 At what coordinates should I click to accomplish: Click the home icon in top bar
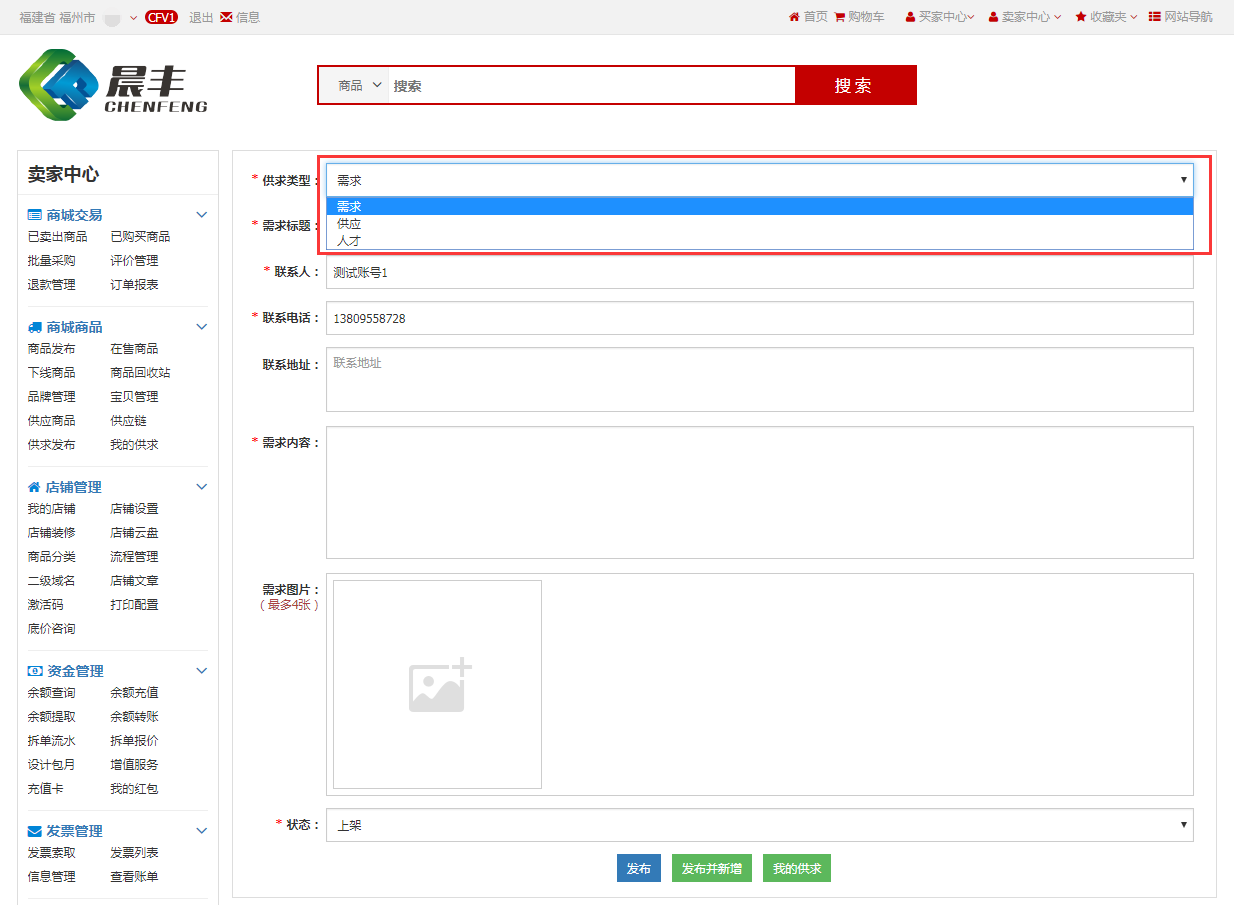coord(794,17)
